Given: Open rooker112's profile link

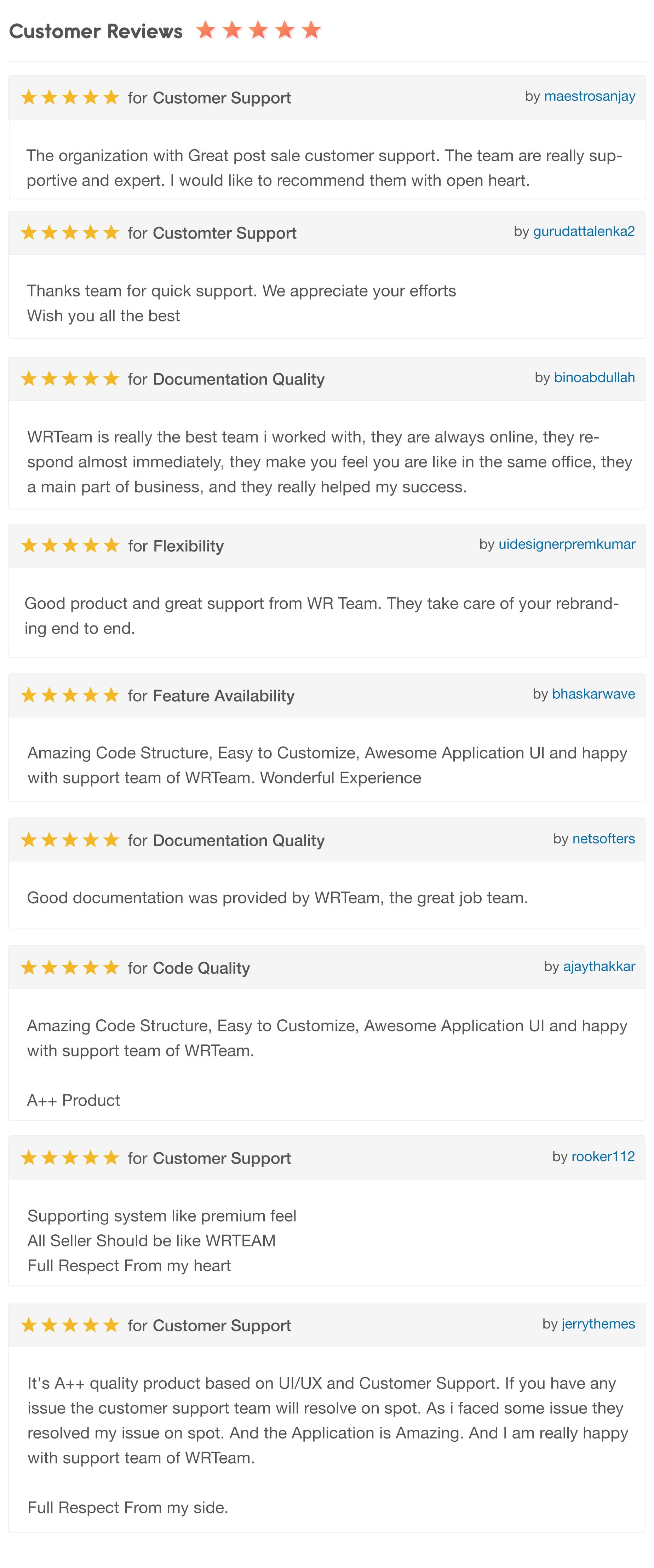Looking at the screenshot, I should [x=602, y=1157].
